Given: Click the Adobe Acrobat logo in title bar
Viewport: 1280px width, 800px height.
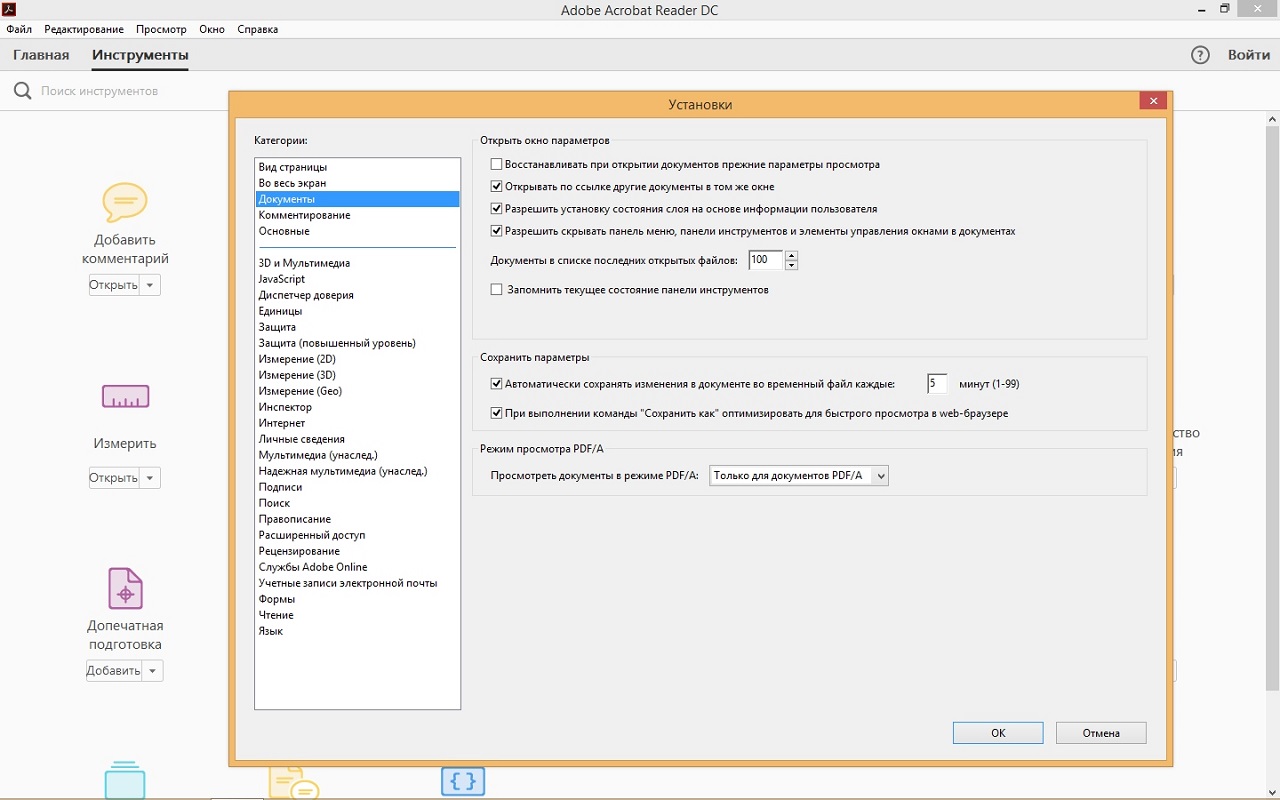Looking at the screenshot, I should [9, 9].
